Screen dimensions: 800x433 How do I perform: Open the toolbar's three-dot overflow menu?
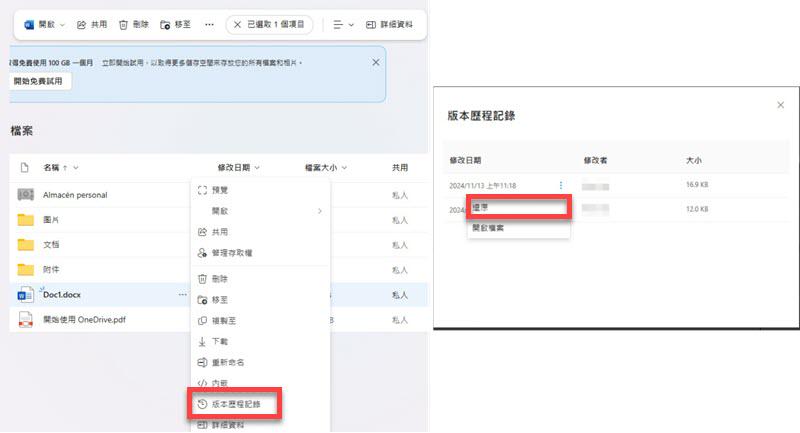(208, 23)
